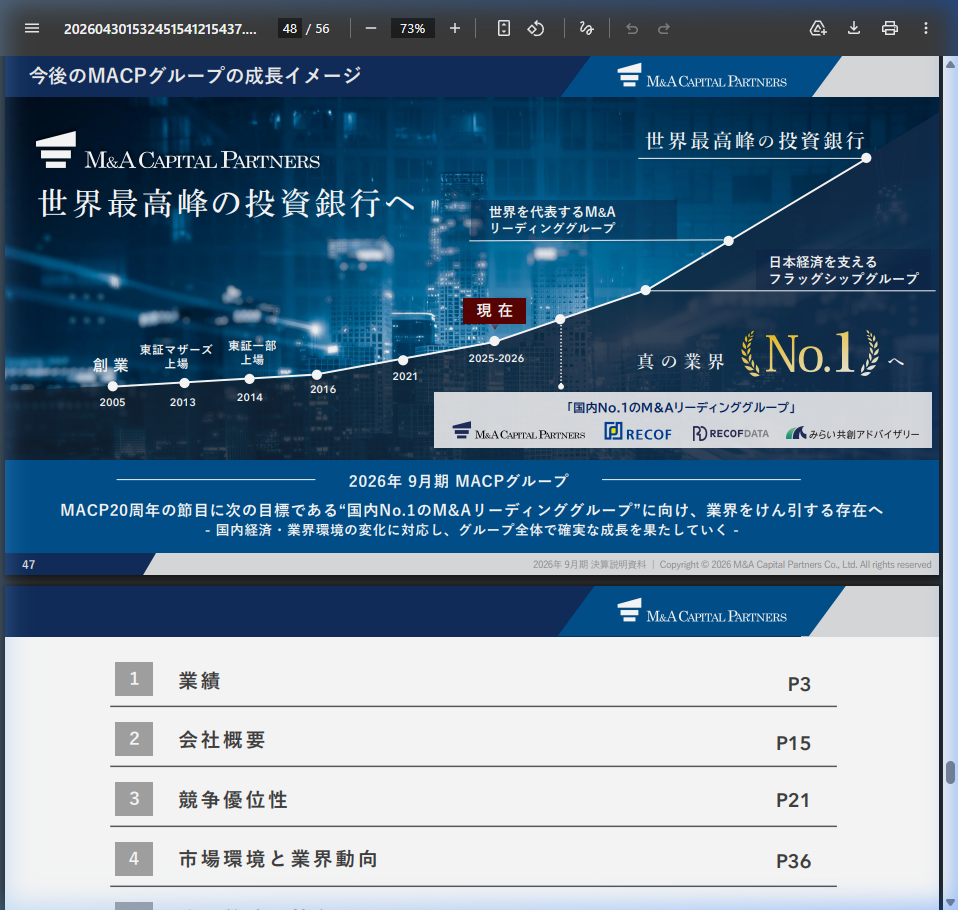Click the 東証一部上場 label
This screenshot has width=958, height=910.
click(252, 353)
